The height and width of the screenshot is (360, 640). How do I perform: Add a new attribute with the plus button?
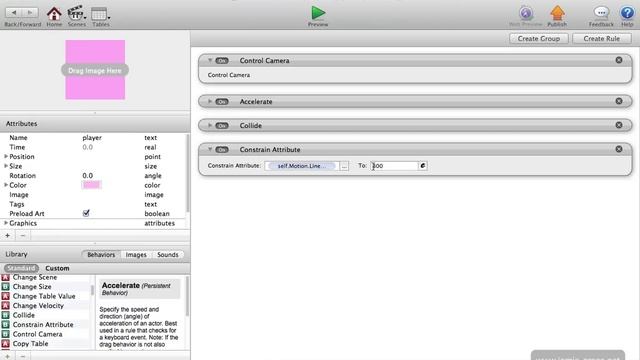pyautogui.click(x=7, y=236)
